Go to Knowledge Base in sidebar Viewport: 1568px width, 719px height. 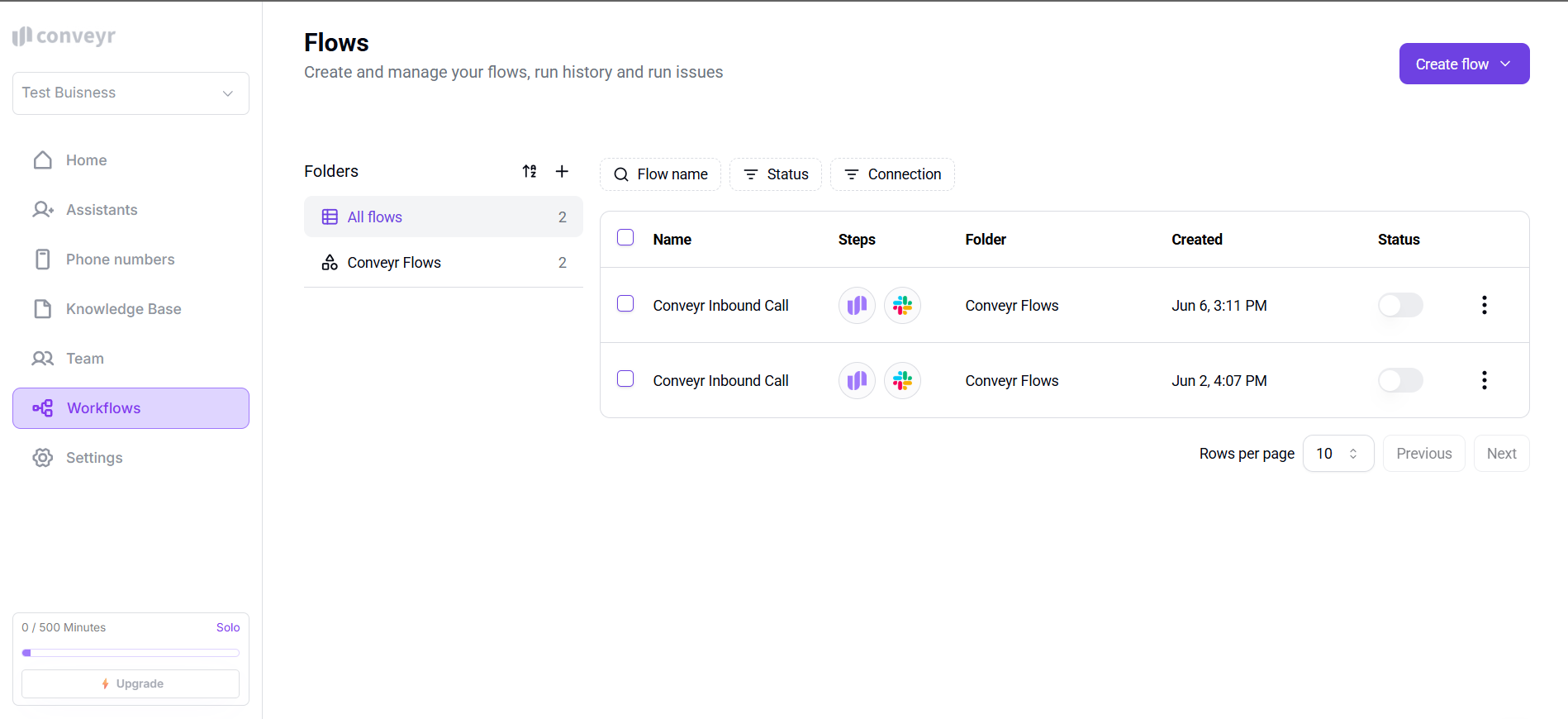[x=123, y=309]
